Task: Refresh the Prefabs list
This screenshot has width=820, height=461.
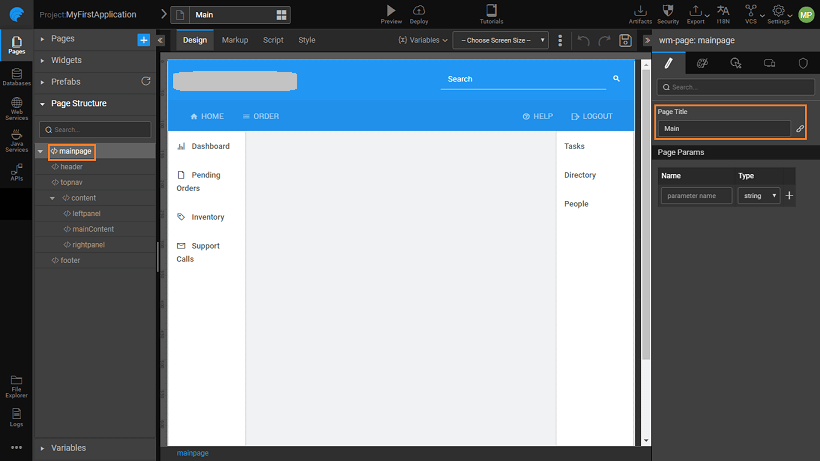Action: 146,81
